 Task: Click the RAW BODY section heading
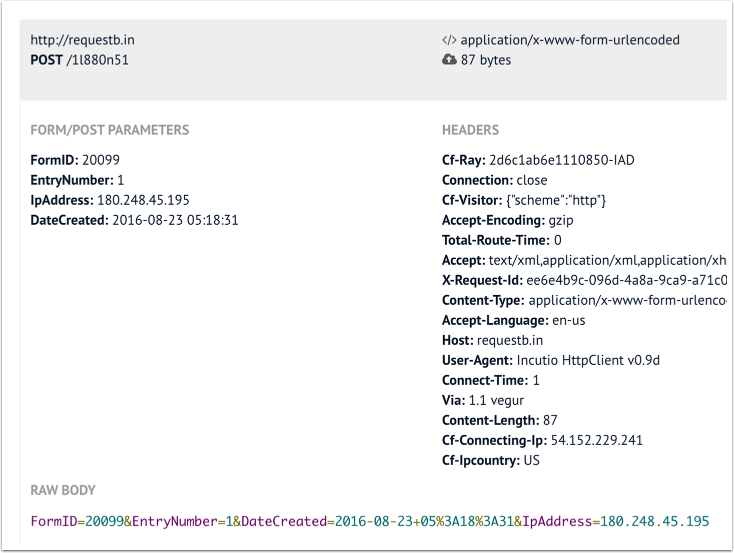(x=64, y=490)
